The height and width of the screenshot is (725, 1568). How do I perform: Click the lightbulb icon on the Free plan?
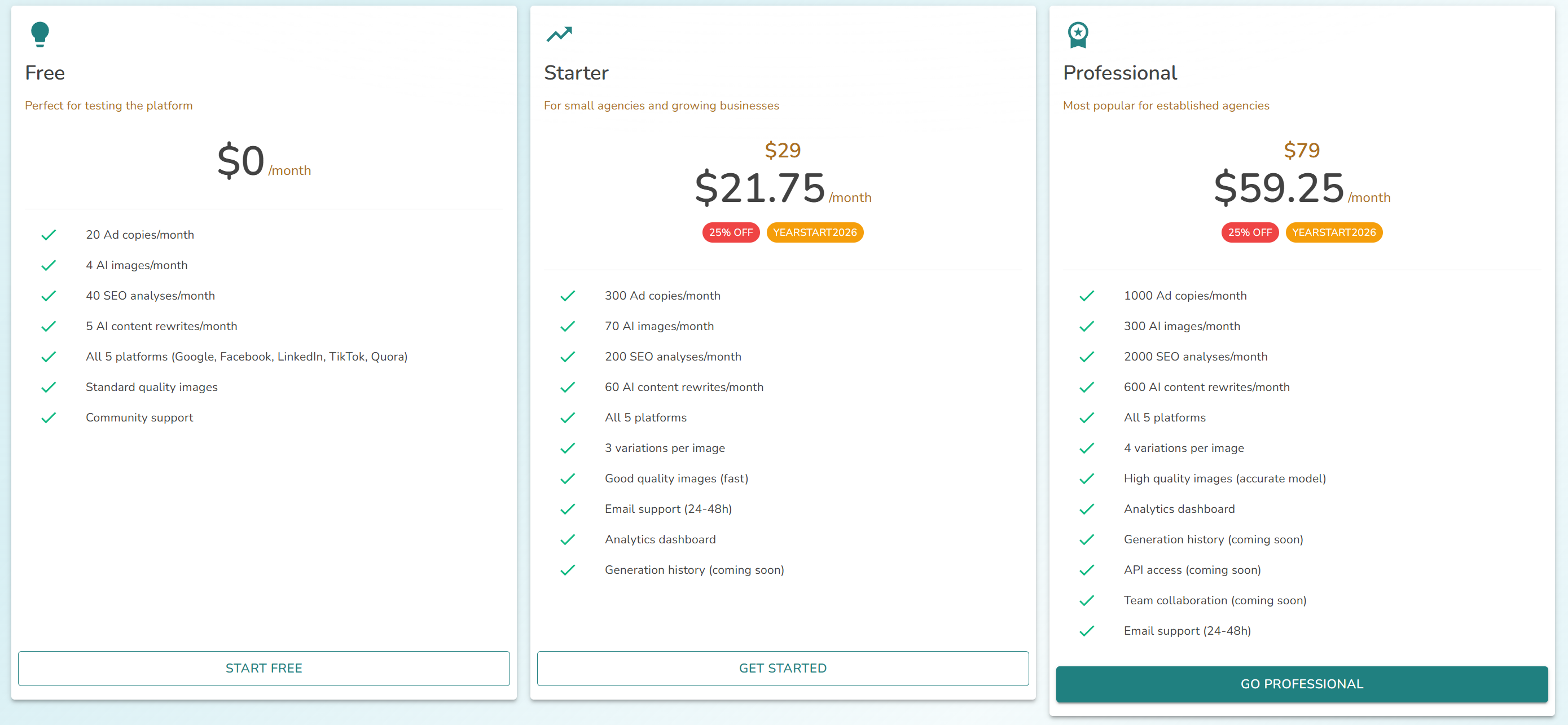point(40,33)
